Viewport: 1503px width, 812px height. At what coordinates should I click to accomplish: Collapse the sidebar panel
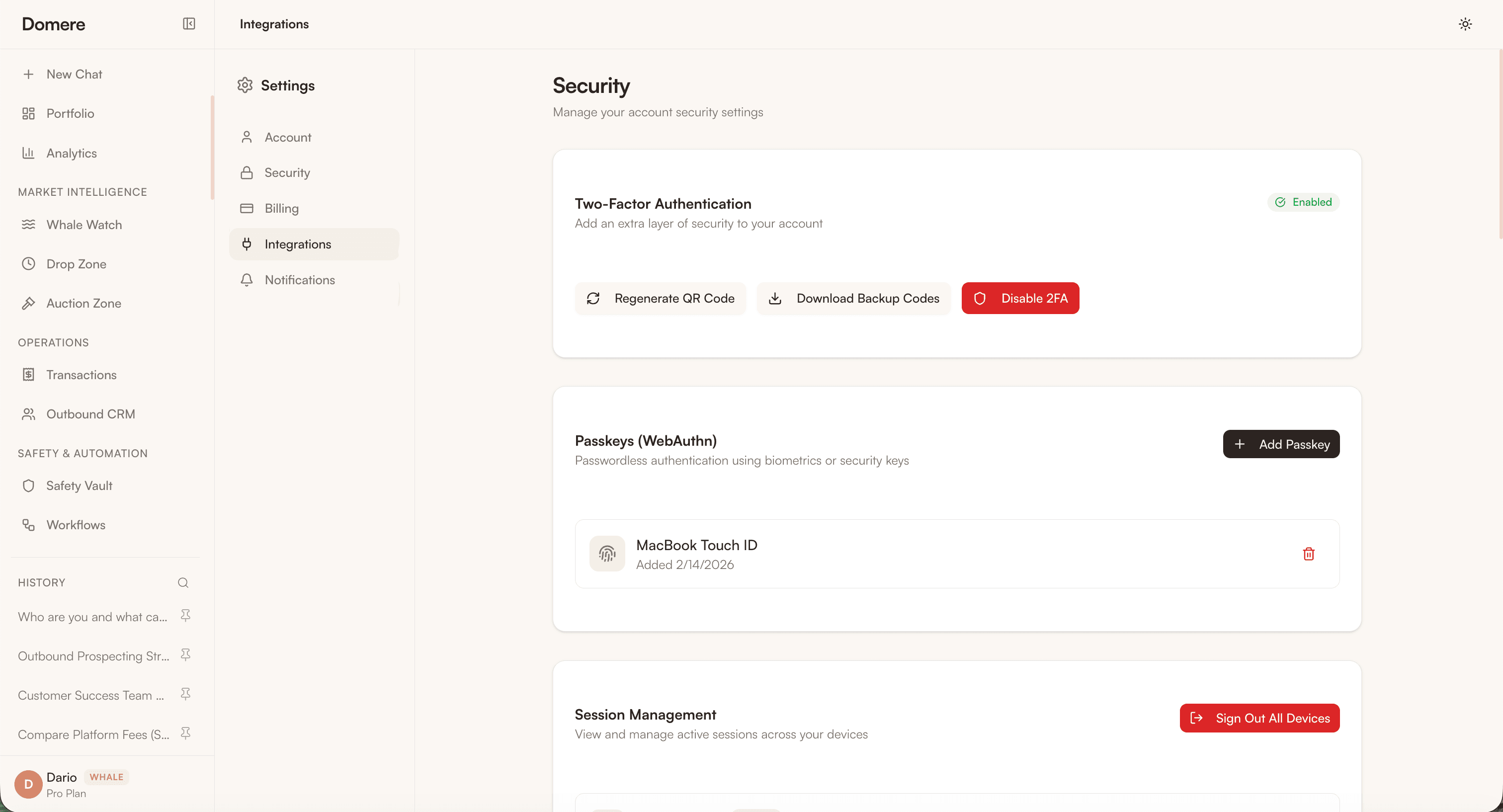tap(188, 24)
